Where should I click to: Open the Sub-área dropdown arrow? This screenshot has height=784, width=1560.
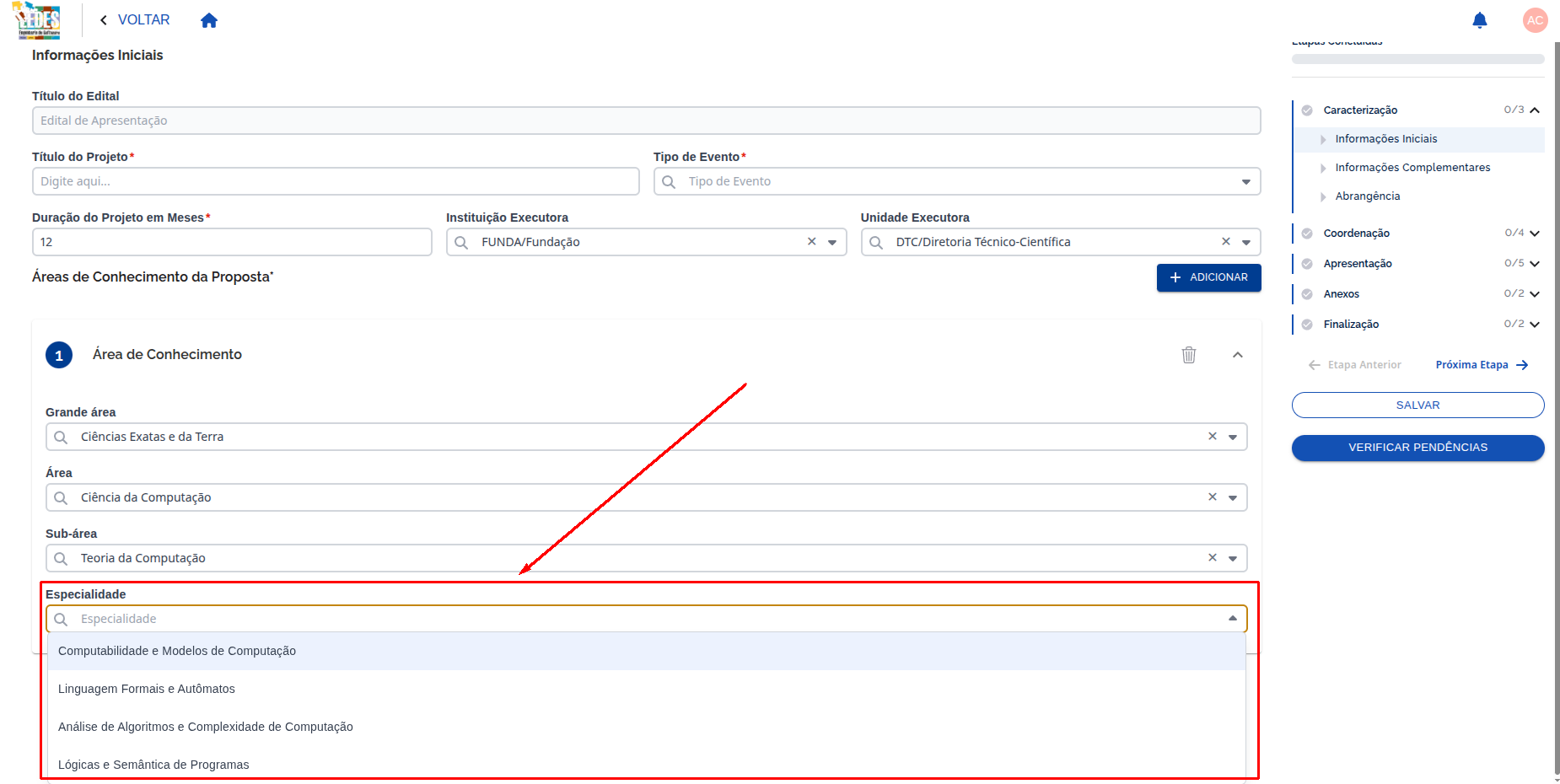click(x=1233, y=559)
